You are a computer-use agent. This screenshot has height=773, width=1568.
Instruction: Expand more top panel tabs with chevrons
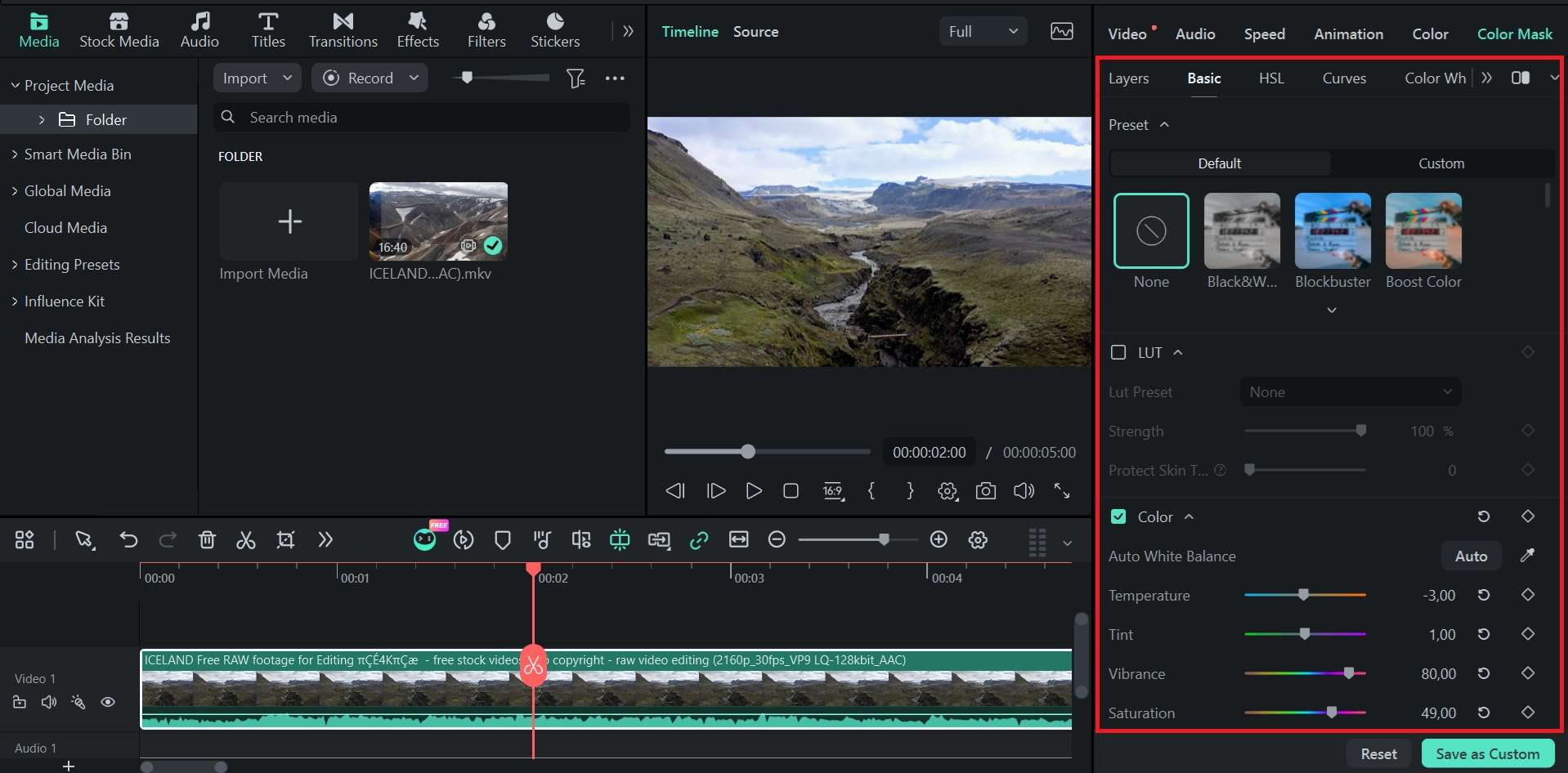coord(628,31)
